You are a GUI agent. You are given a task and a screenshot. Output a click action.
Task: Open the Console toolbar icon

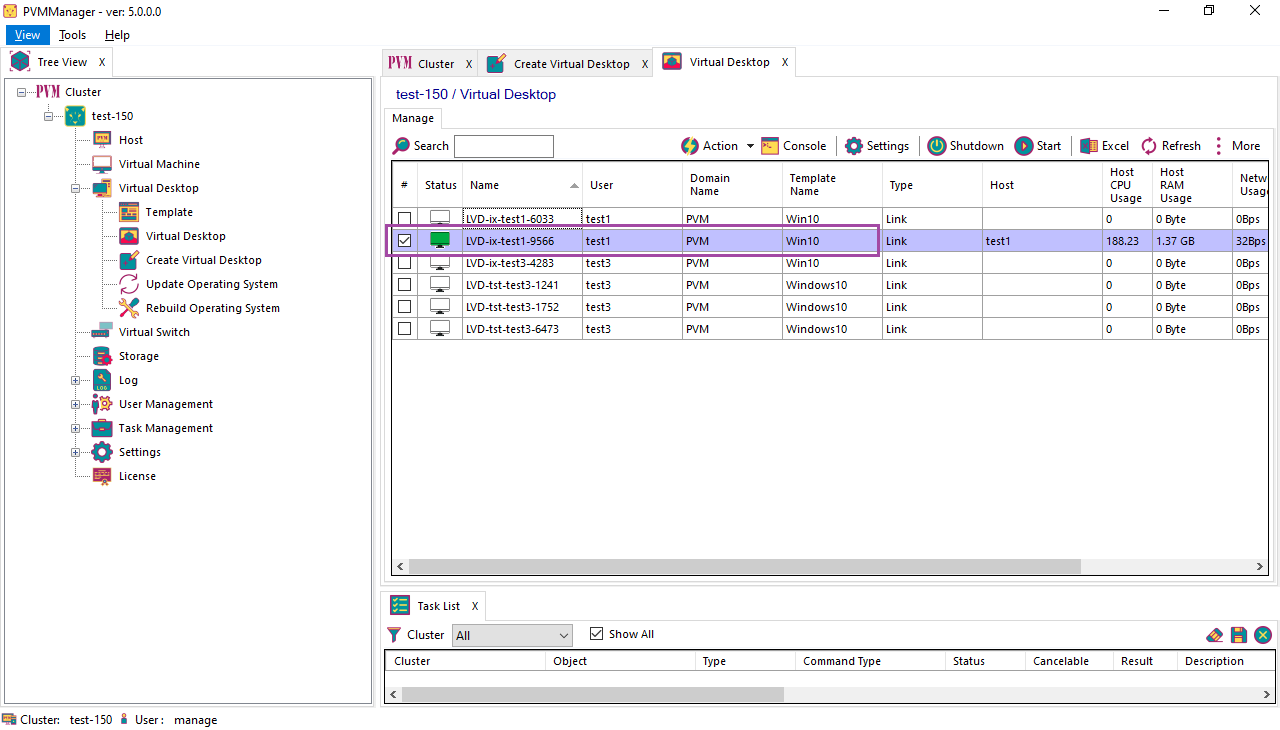770,146
